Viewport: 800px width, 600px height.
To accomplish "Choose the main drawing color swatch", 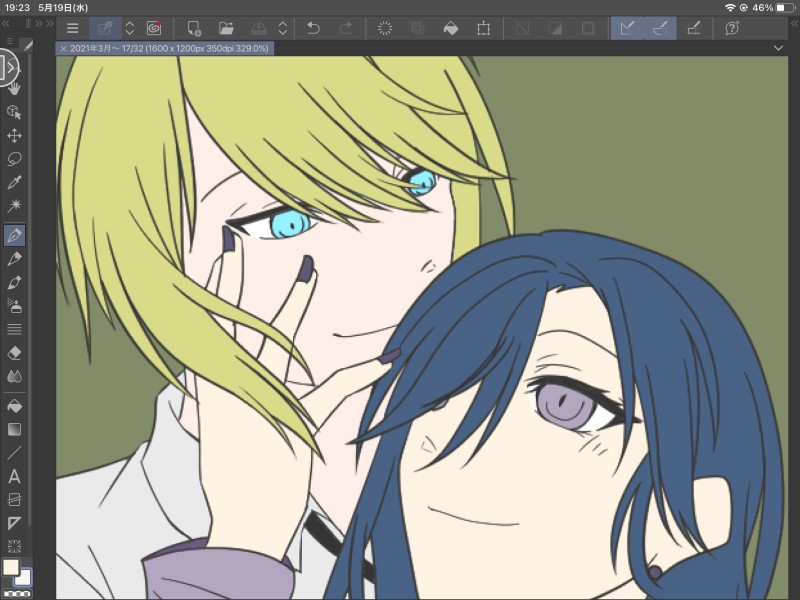I will pos(11,567).
